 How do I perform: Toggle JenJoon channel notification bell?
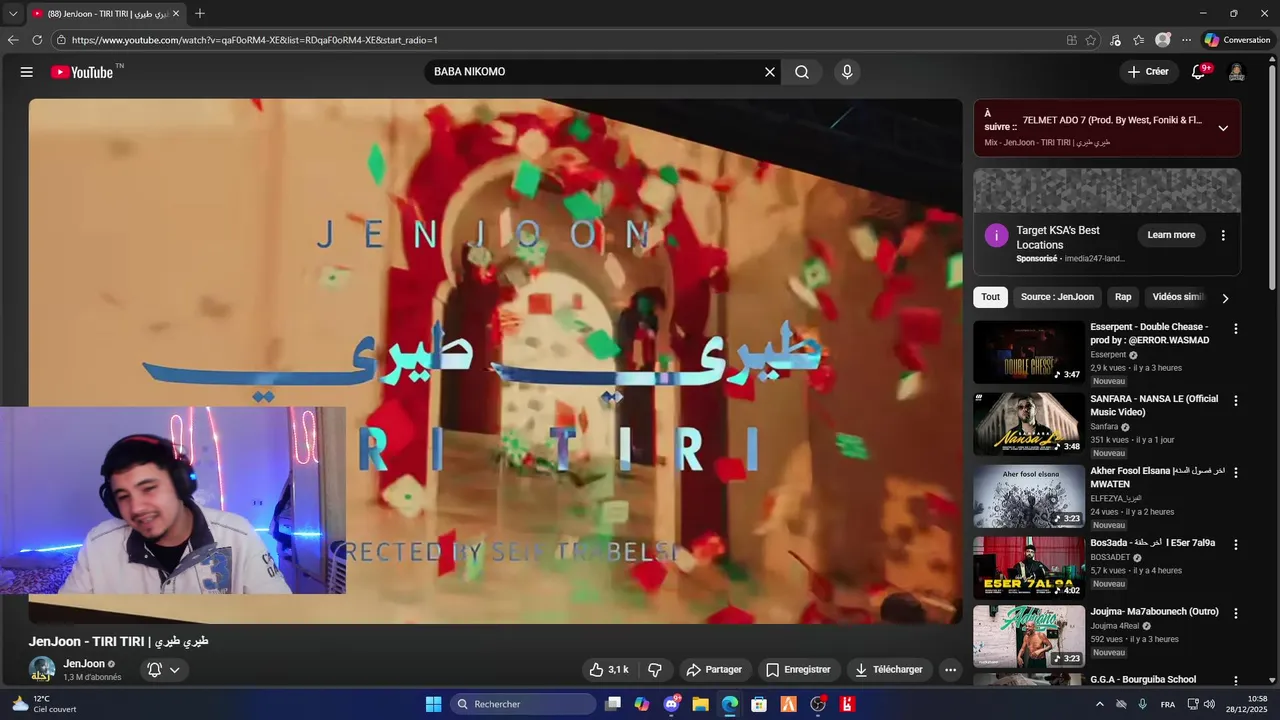(155, 670)
